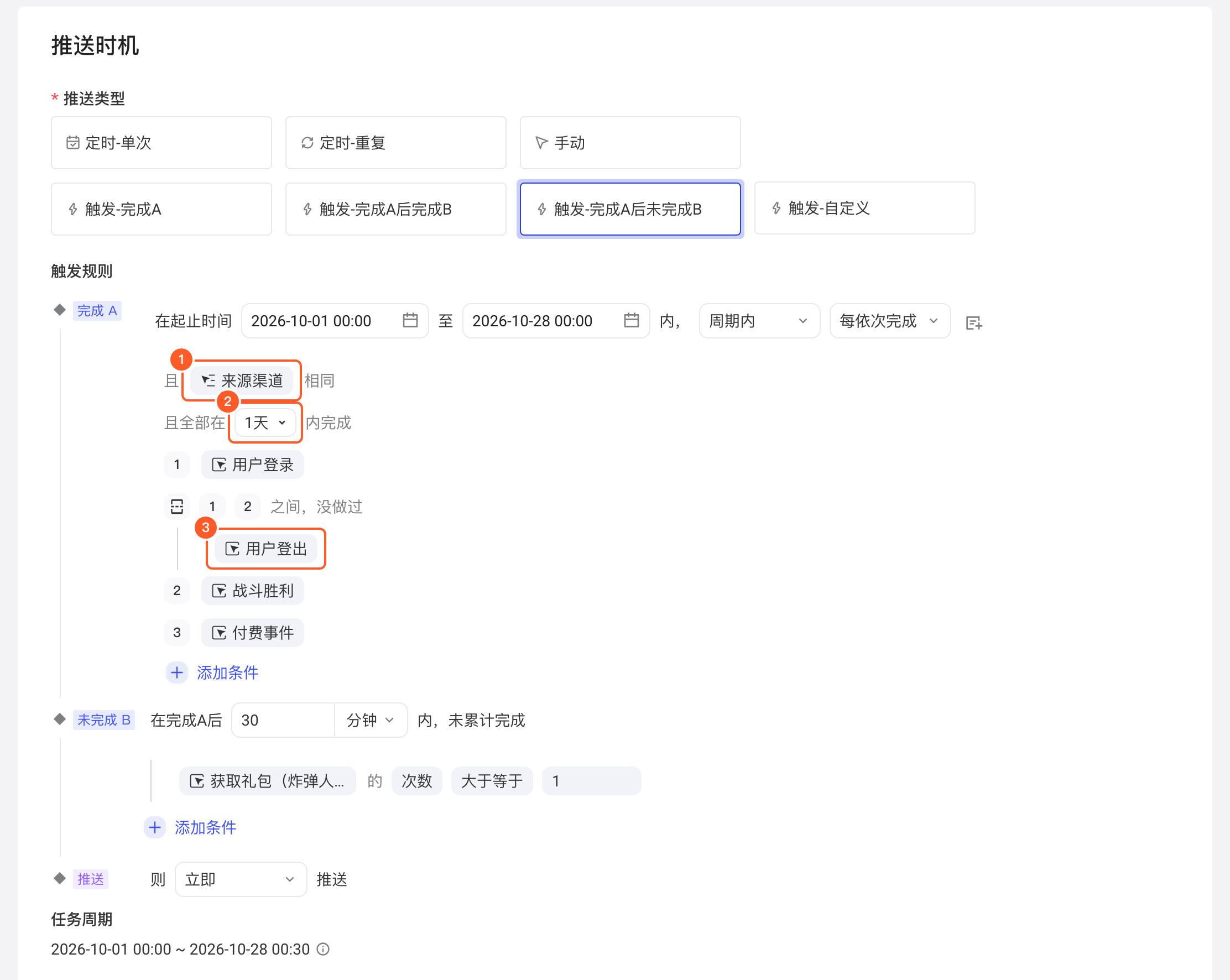Open calendar for start date 2026-10-01
The height and width of the screenshot is (980, 1230).
(x=410, y=321)
